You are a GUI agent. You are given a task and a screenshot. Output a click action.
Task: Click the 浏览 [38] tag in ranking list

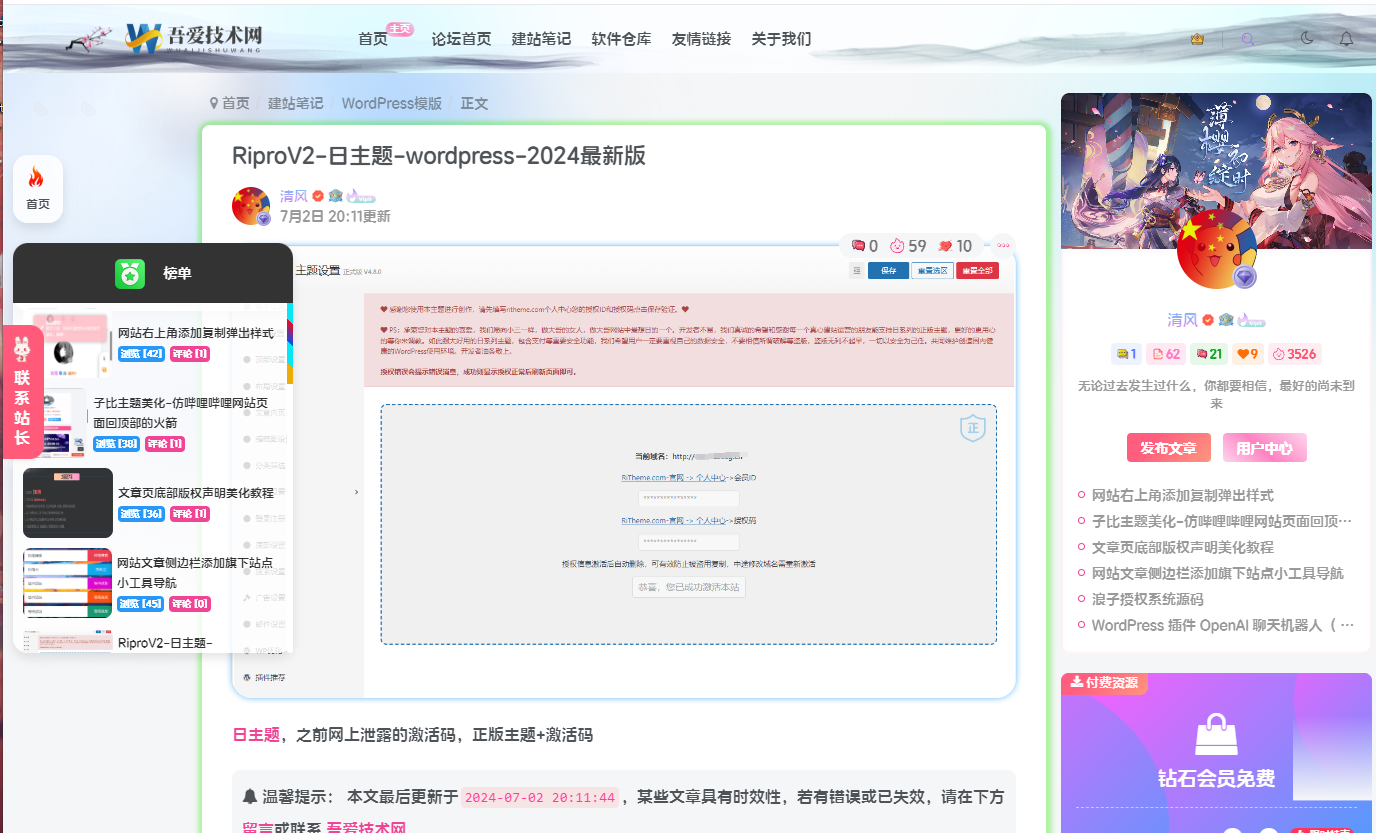point(117,444)
